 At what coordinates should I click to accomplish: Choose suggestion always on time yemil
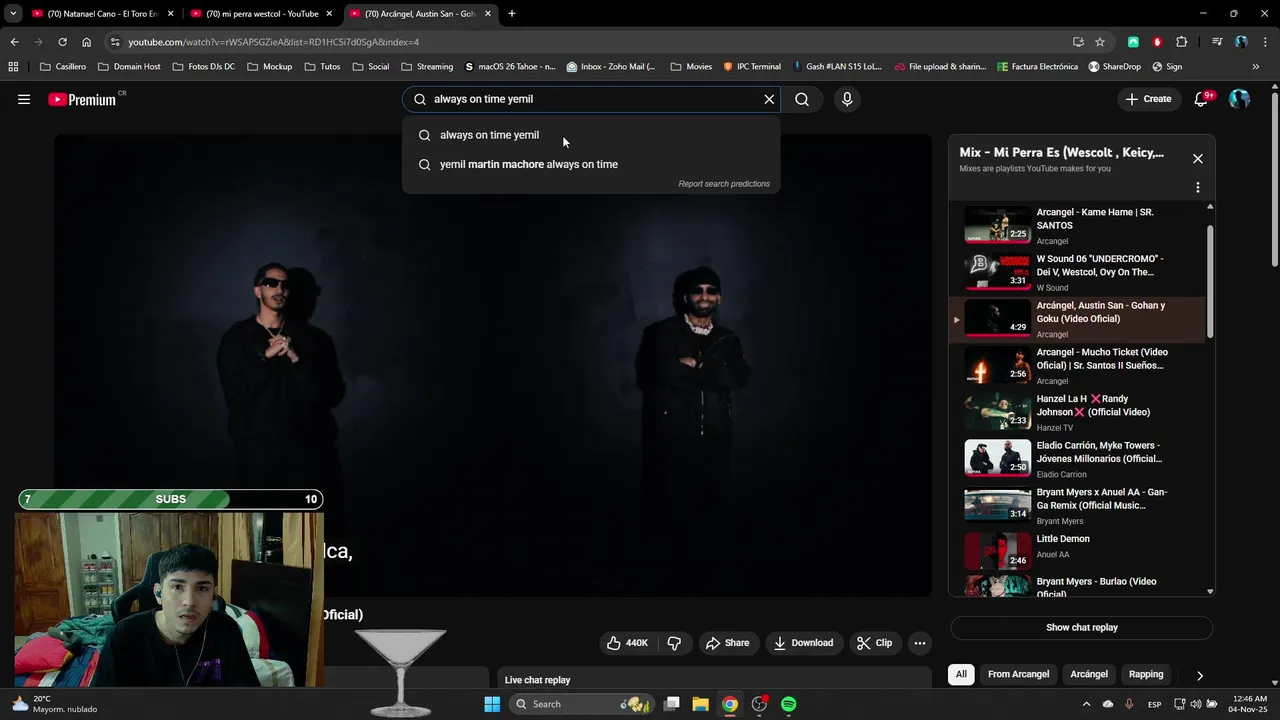591,135
